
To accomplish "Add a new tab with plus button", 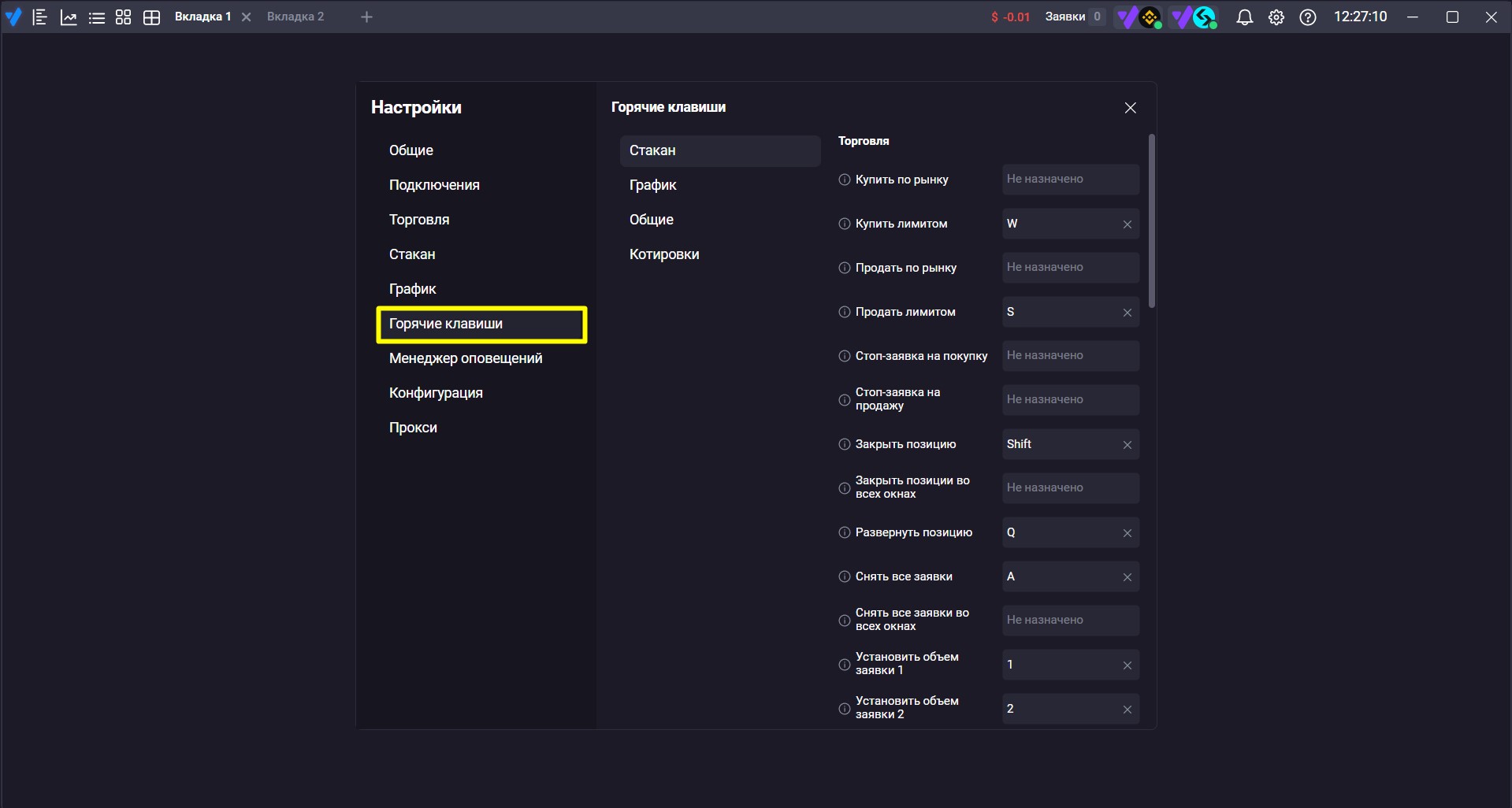I will pyautogui.click(x=366, y=17).
